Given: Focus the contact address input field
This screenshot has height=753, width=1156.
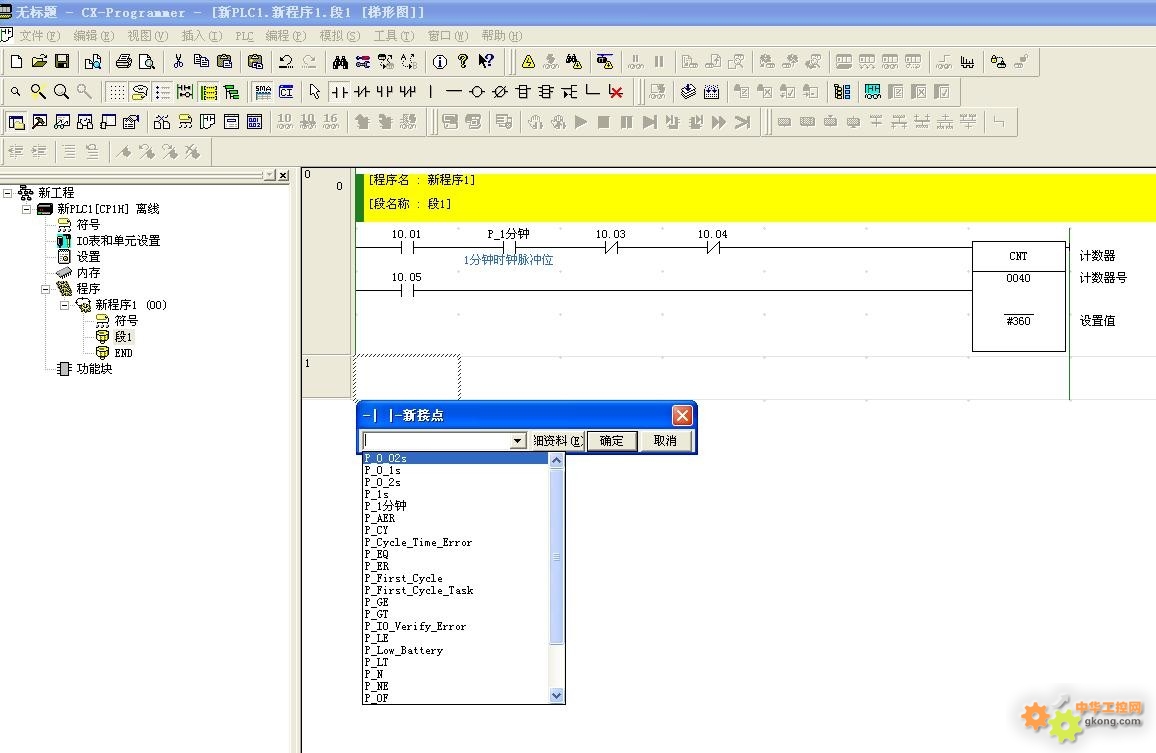Looking at the screenshot, I should click(x=436, y=441).
